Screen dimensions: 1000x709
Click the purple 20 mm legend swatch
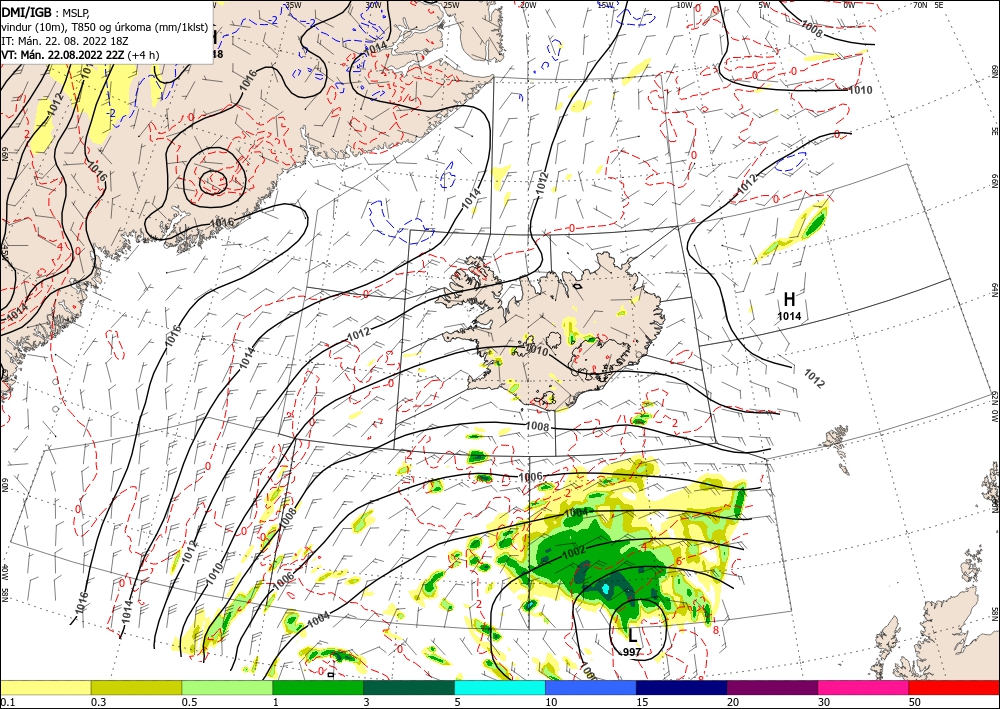[x=772, y=687]
